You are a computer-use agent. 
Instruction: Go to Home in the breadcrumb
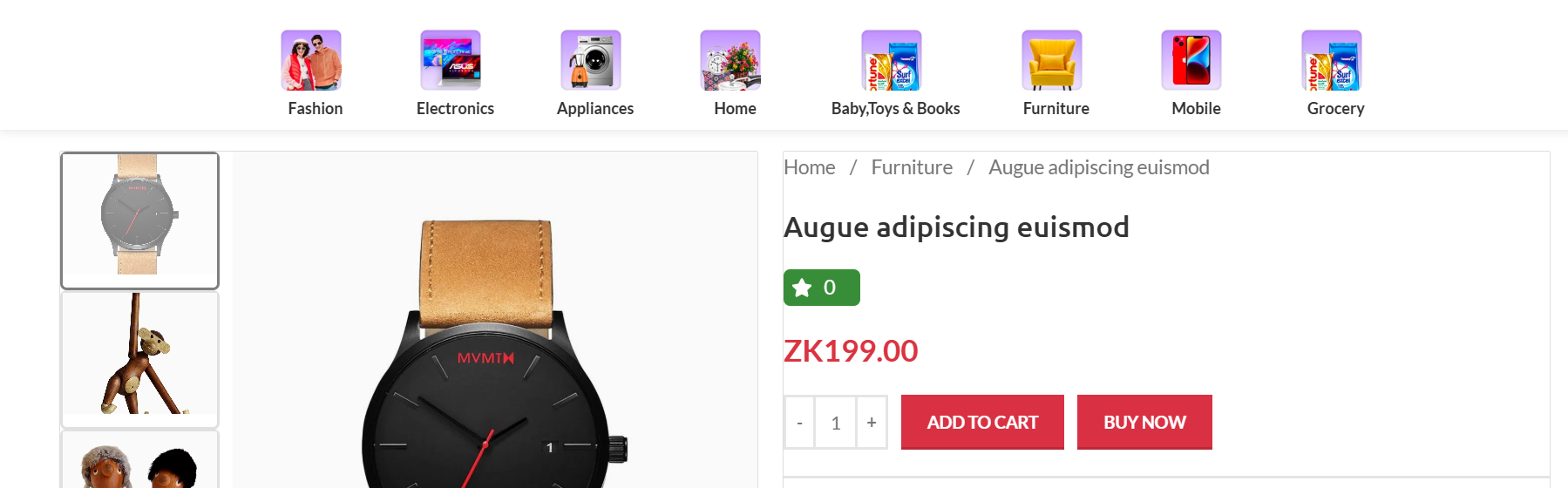pos(810,167)
